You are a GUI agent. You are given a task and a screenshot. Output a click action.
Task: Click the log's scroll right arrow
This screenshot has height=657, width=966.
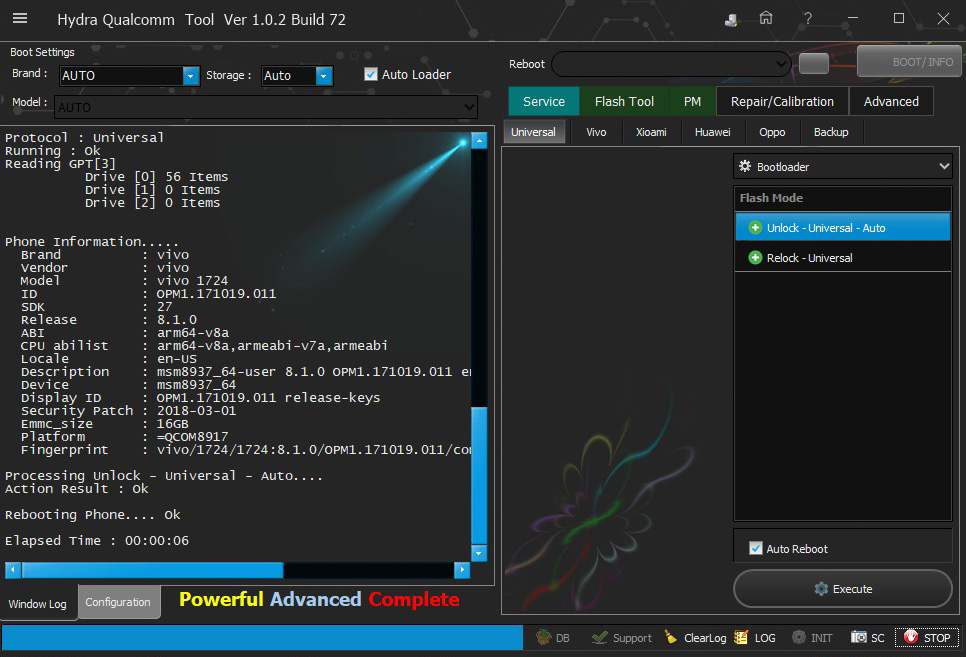(x=462, y=570)
